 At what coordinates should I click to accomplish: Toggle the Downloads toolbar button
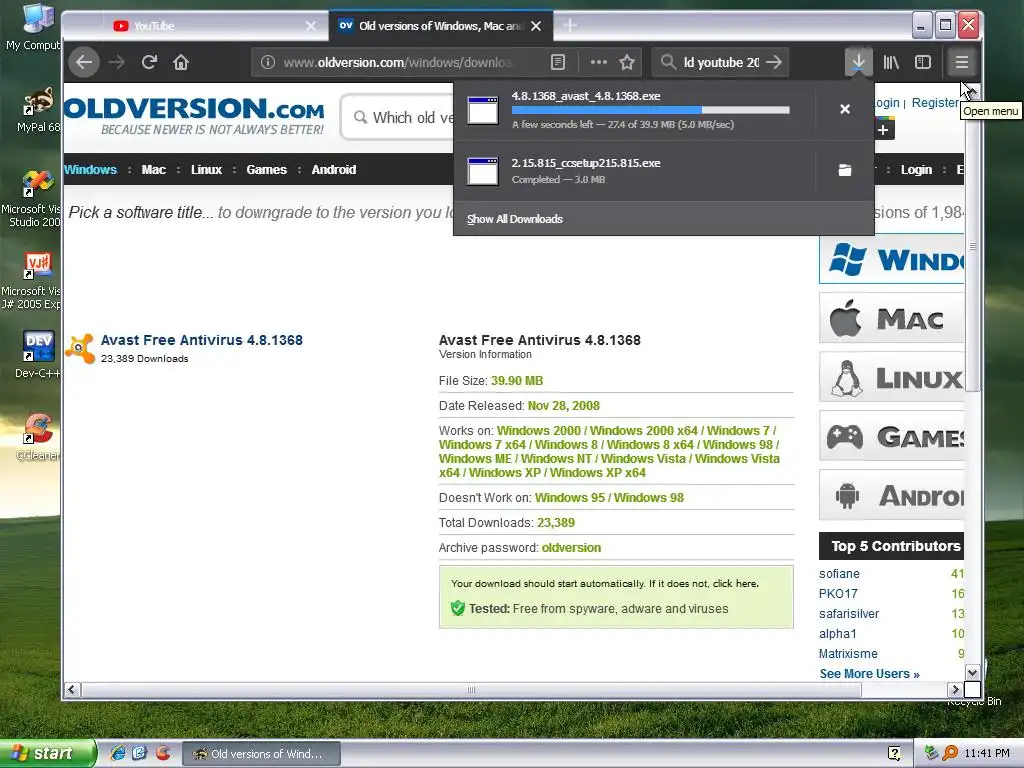click(858, 62)
